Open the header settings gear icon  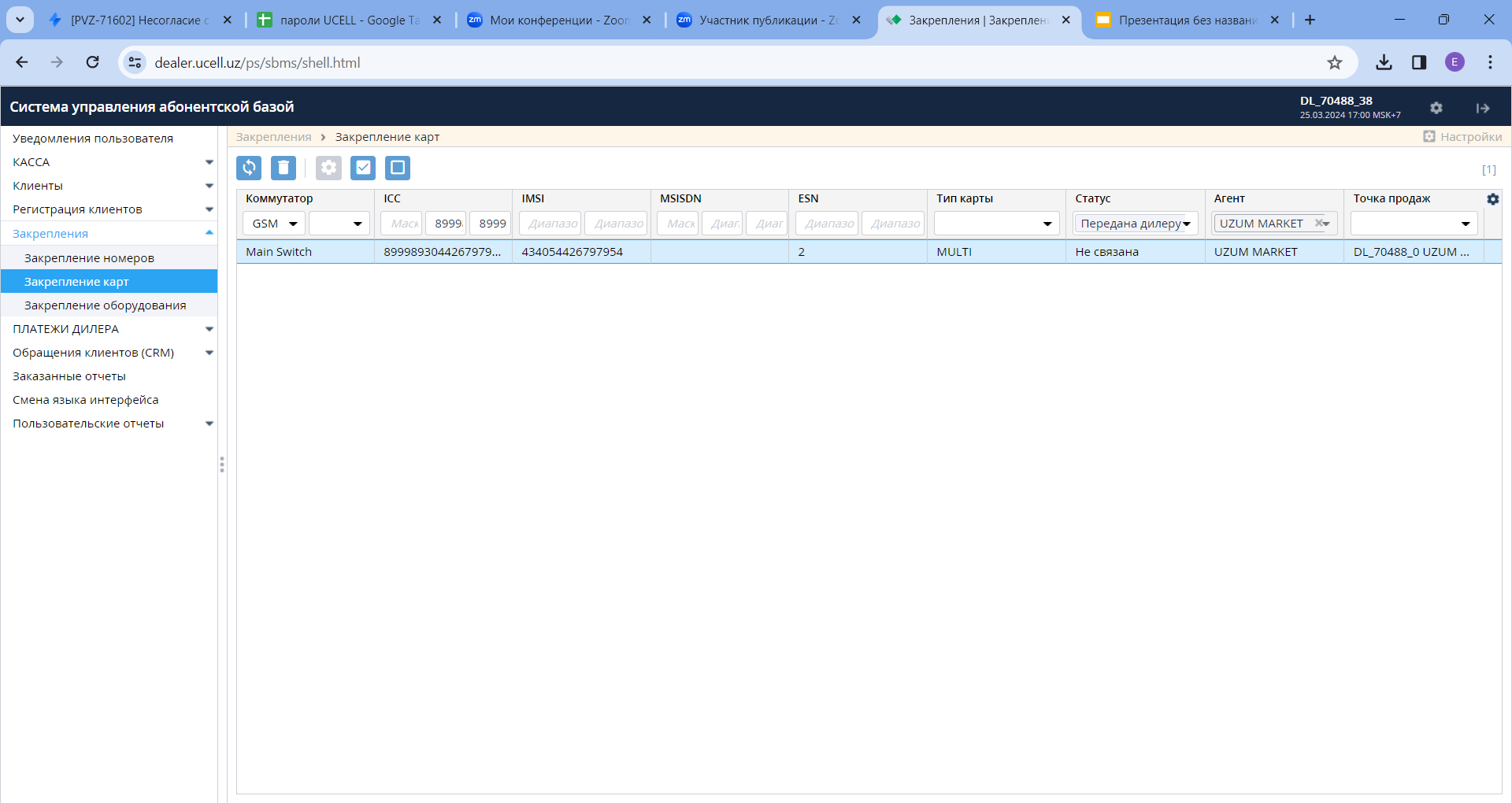coord(1436,108)
